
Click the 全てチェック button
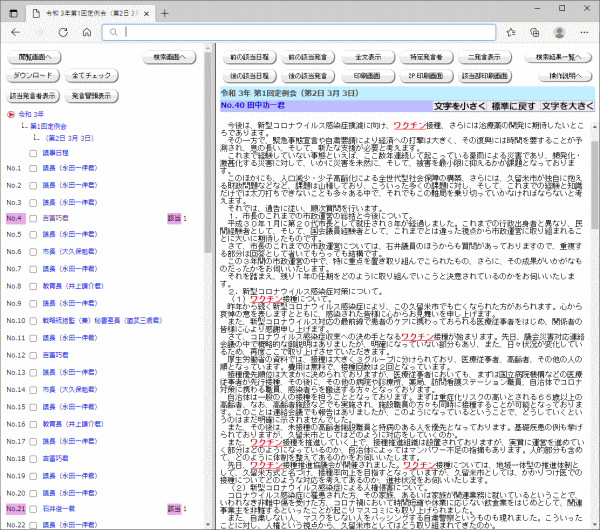91,75
